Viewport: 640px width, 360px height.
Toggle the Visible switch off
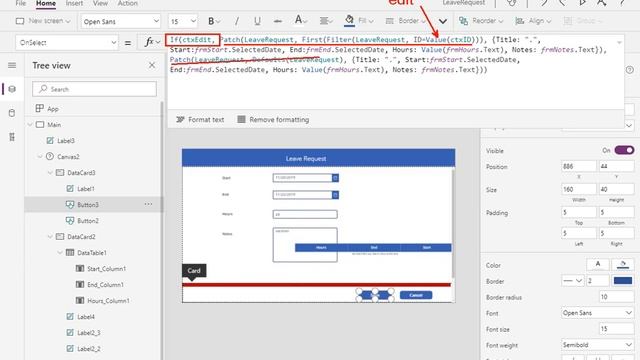point(624,150)
